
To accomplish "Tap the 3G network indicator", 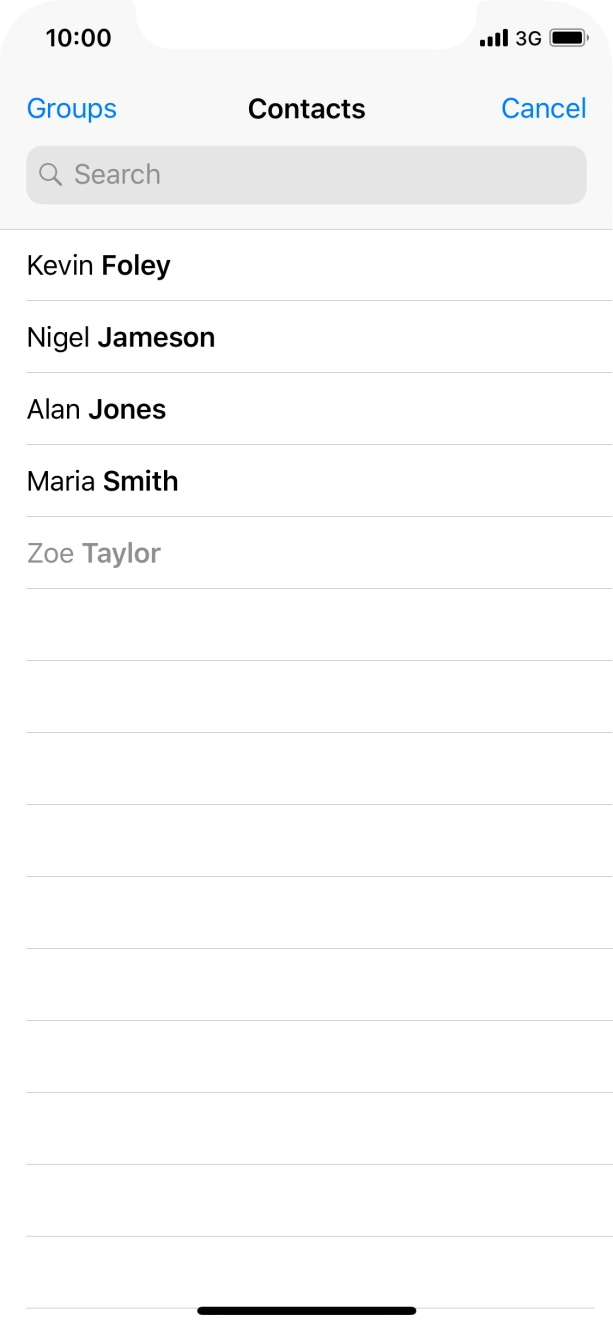I will pos(528,39).
